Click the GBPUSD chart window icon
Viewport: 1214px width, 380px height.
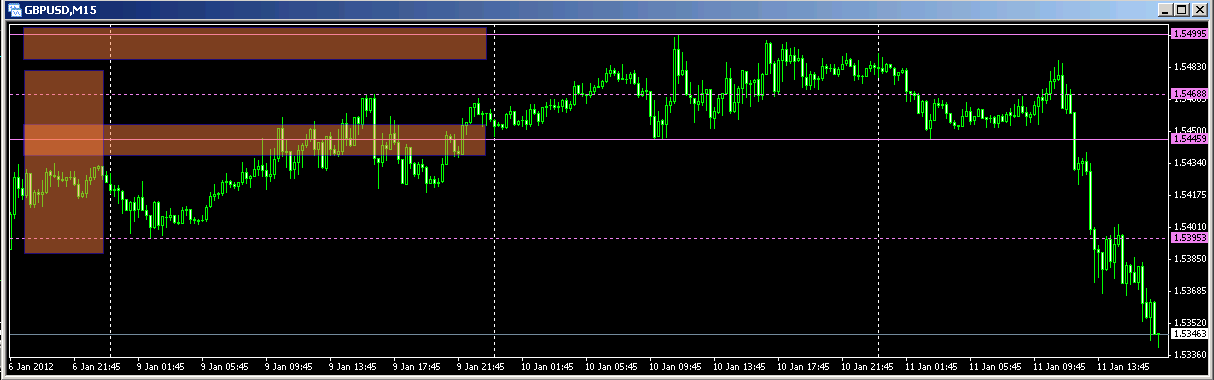pyautogui.click(x=14, y=9)
